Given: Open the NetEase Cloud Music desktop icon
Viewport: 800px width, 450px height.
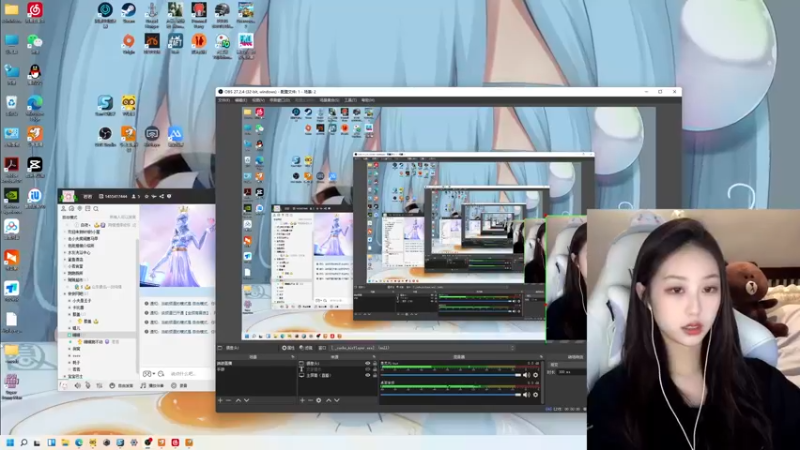Looking at the screenshot, I should point(35,10).
